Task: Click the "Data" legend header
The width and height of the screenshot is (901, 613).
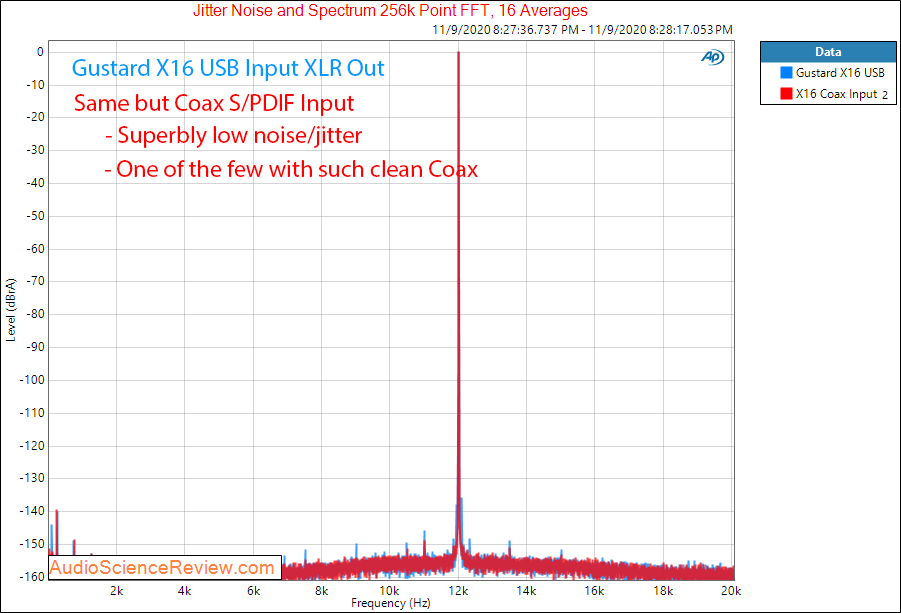Action: [x=828, y=52]
